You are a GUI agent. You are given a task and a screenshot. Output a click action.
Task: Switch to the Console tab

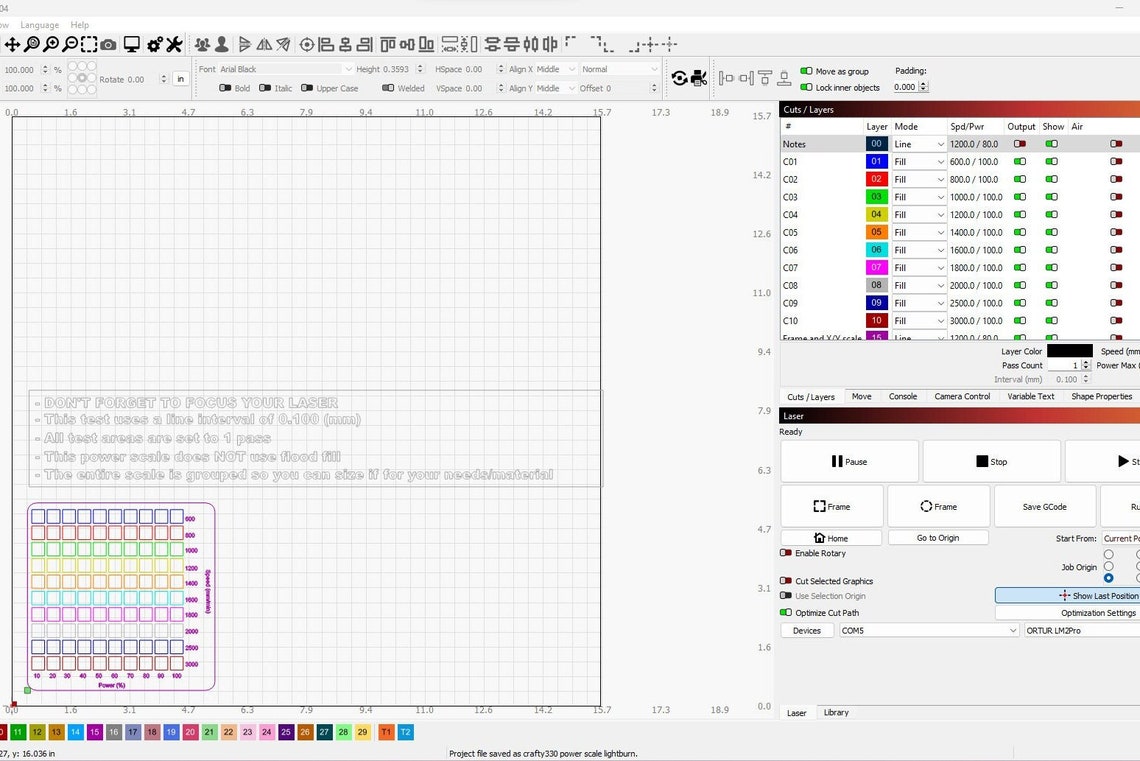902,396
